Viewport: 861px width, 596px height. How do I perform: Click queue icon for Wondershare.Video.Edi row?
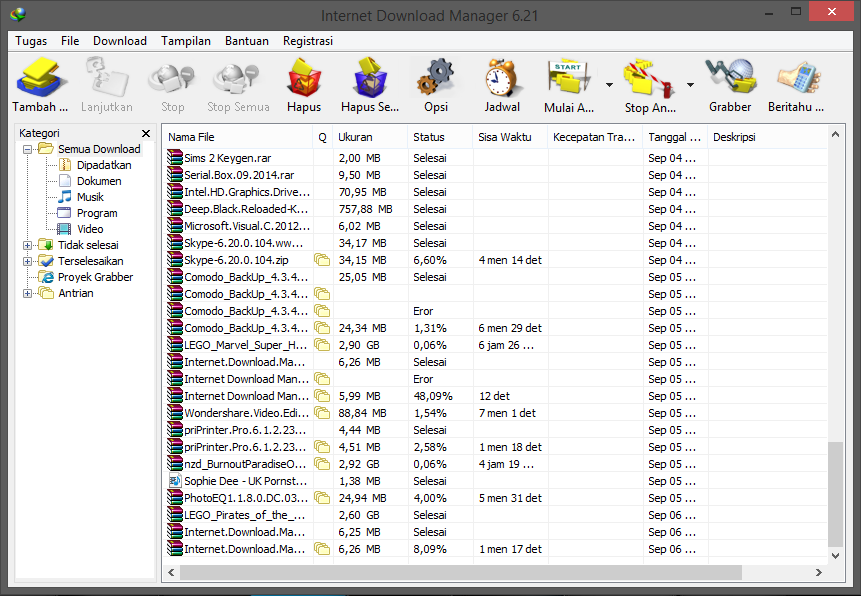click(322, 413)
